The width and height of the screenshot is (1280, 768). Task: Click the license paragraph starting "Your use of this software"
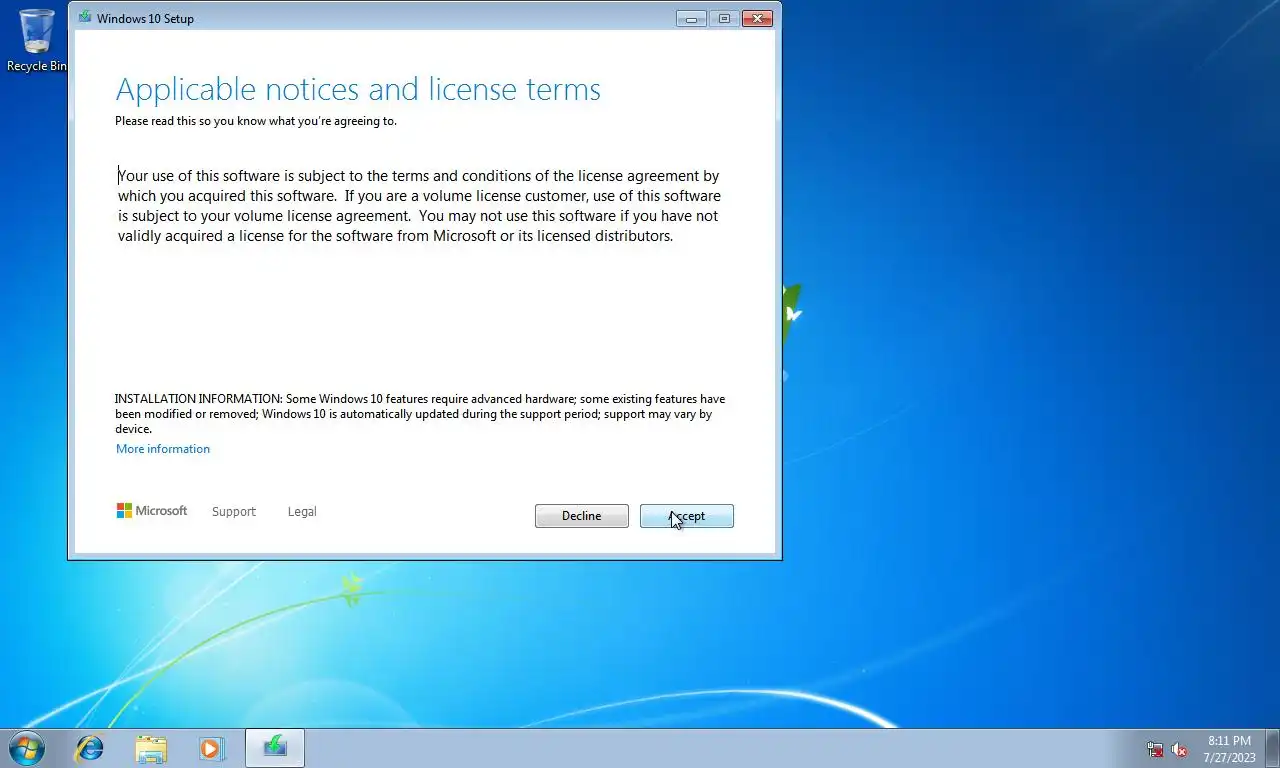coord(419,206)
